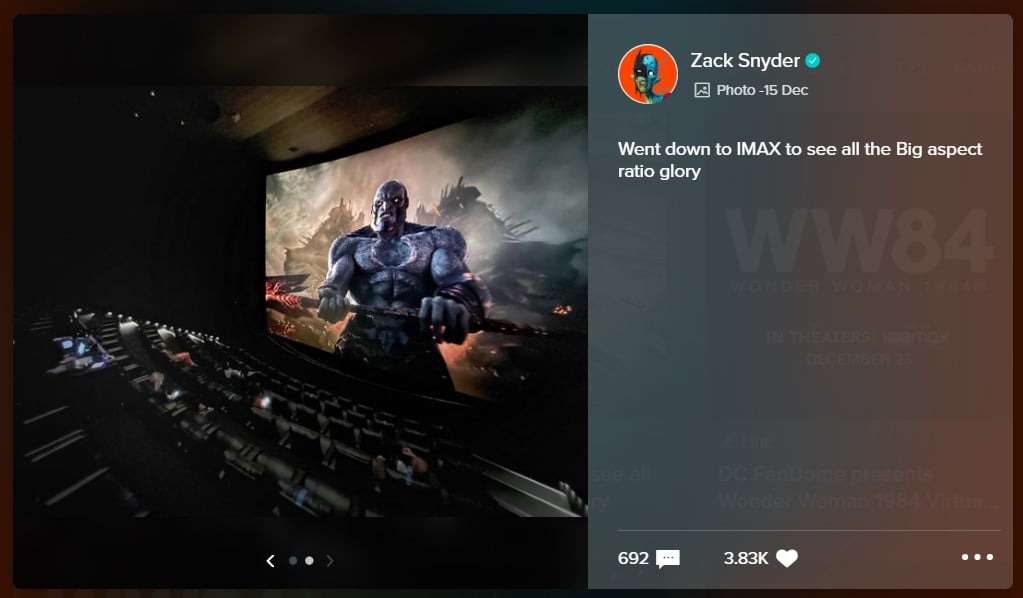Click the faded DC FanDome presents link text
This screenshot has width=1023, height=598.
coord(825,473)
